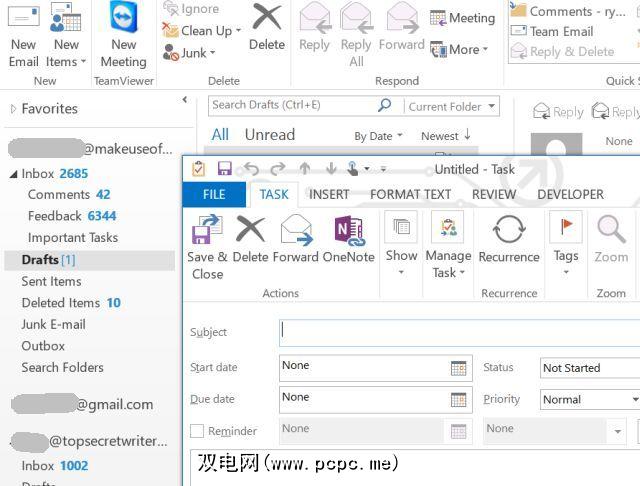The width and height of the screenshot is (640, 486).
Task: Open the Current Folder scope dropdown
Action: coord(451,107)
